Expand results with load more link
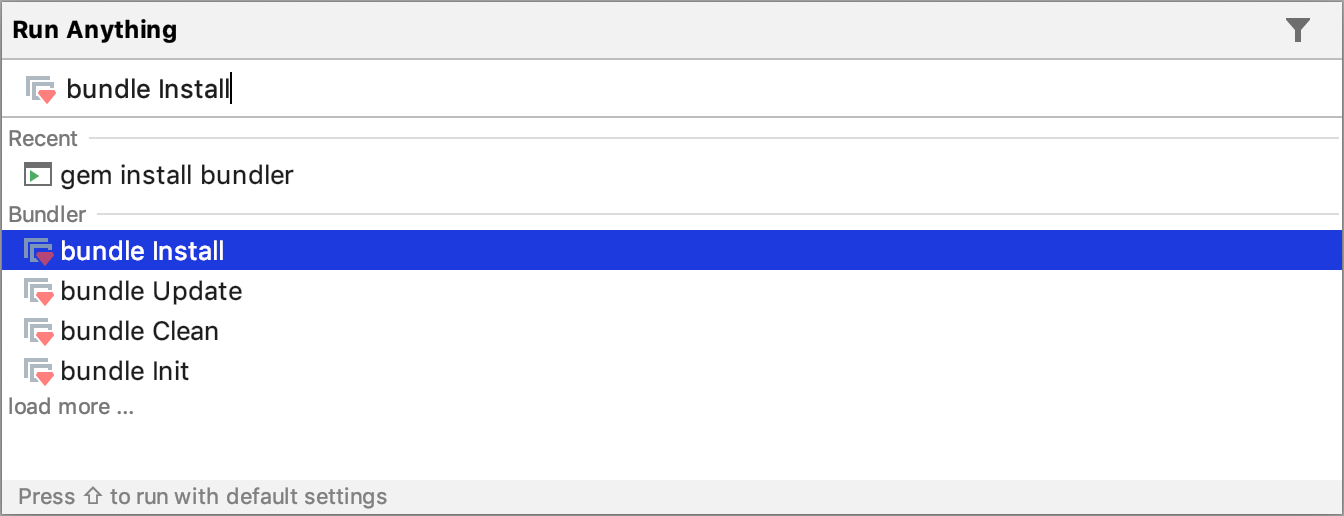Image resolution: width=1344 pixels, height=516 pixels. tap(71, 407)
